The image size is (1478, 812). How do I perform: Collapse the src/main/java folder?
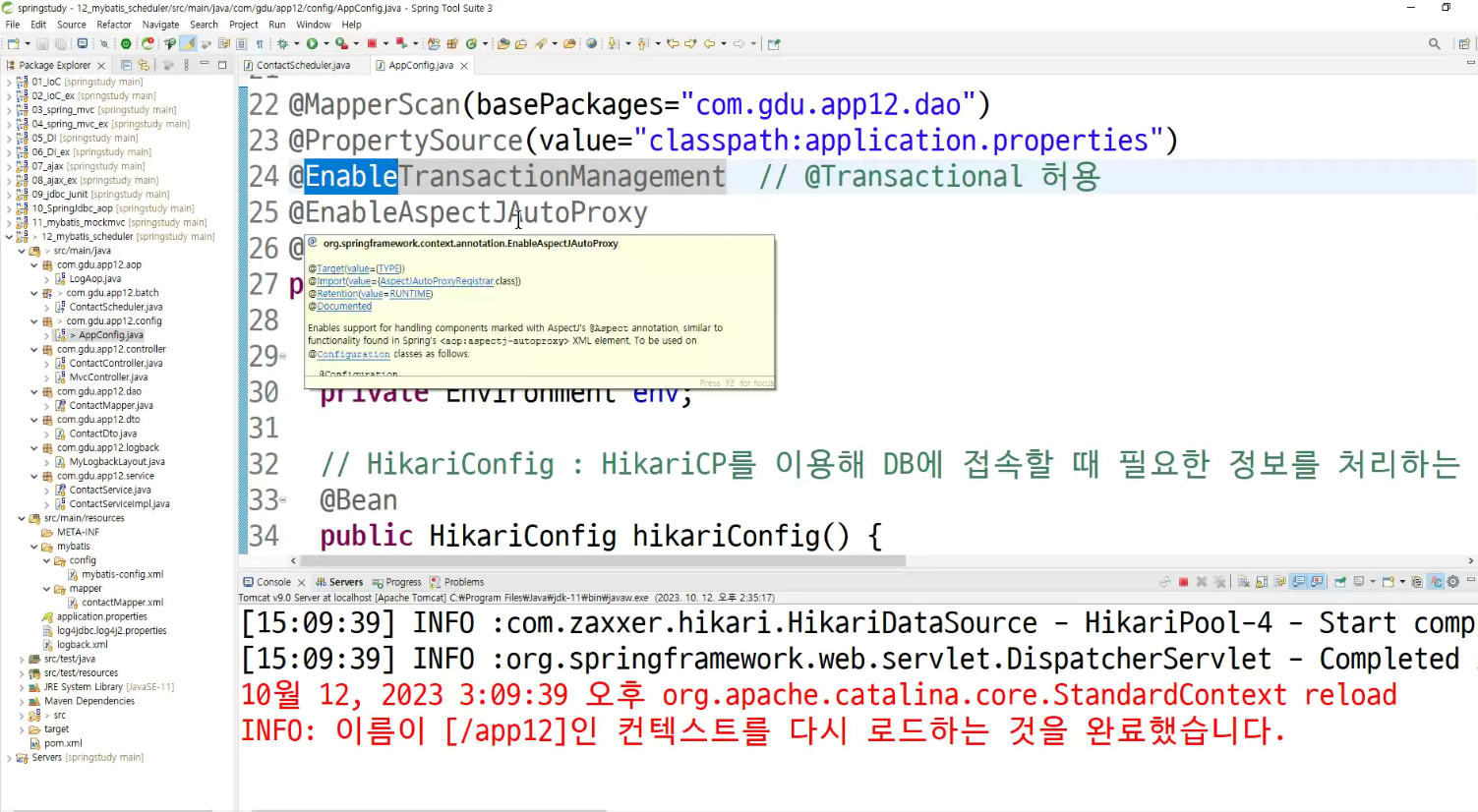pyautogui.click(x=22, y=251)
